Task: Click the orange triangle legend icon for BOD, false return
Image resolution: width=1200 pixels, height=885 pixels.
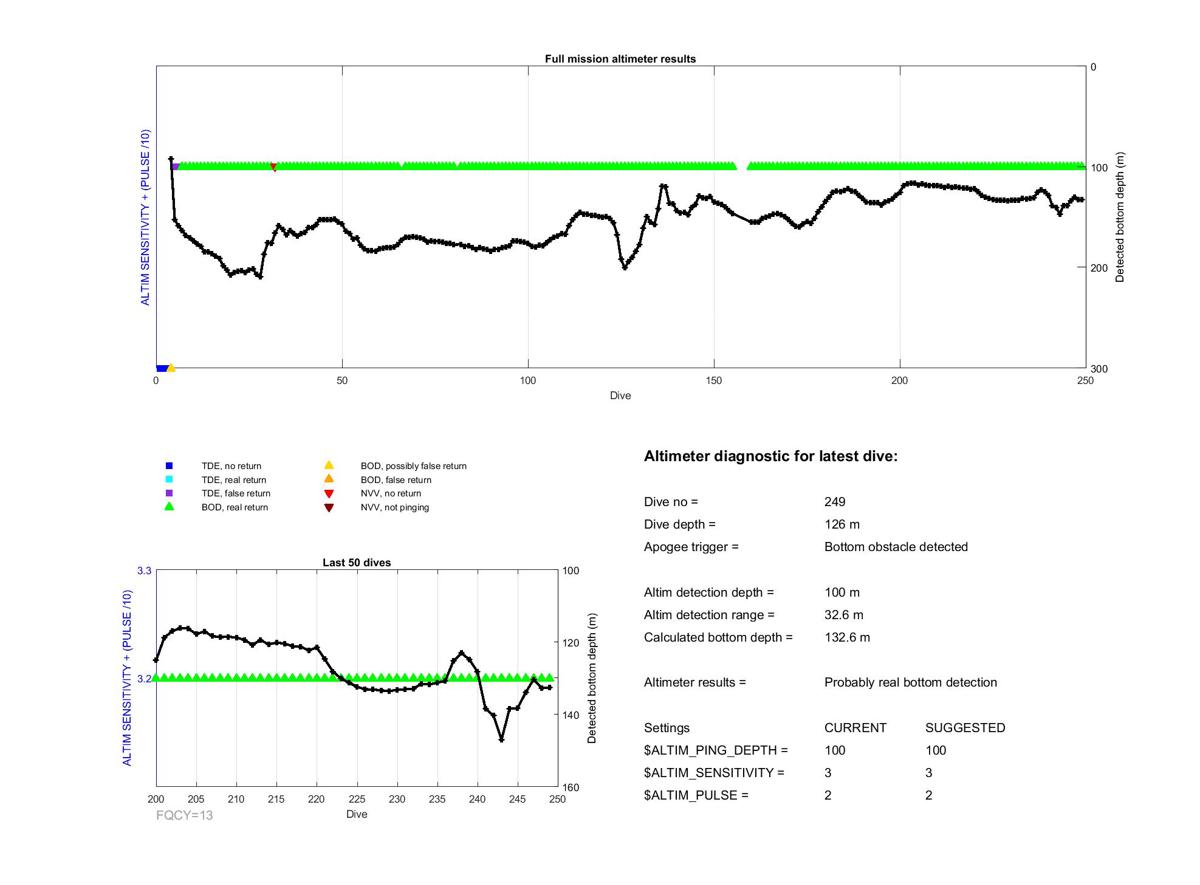Action: point(328,480)
